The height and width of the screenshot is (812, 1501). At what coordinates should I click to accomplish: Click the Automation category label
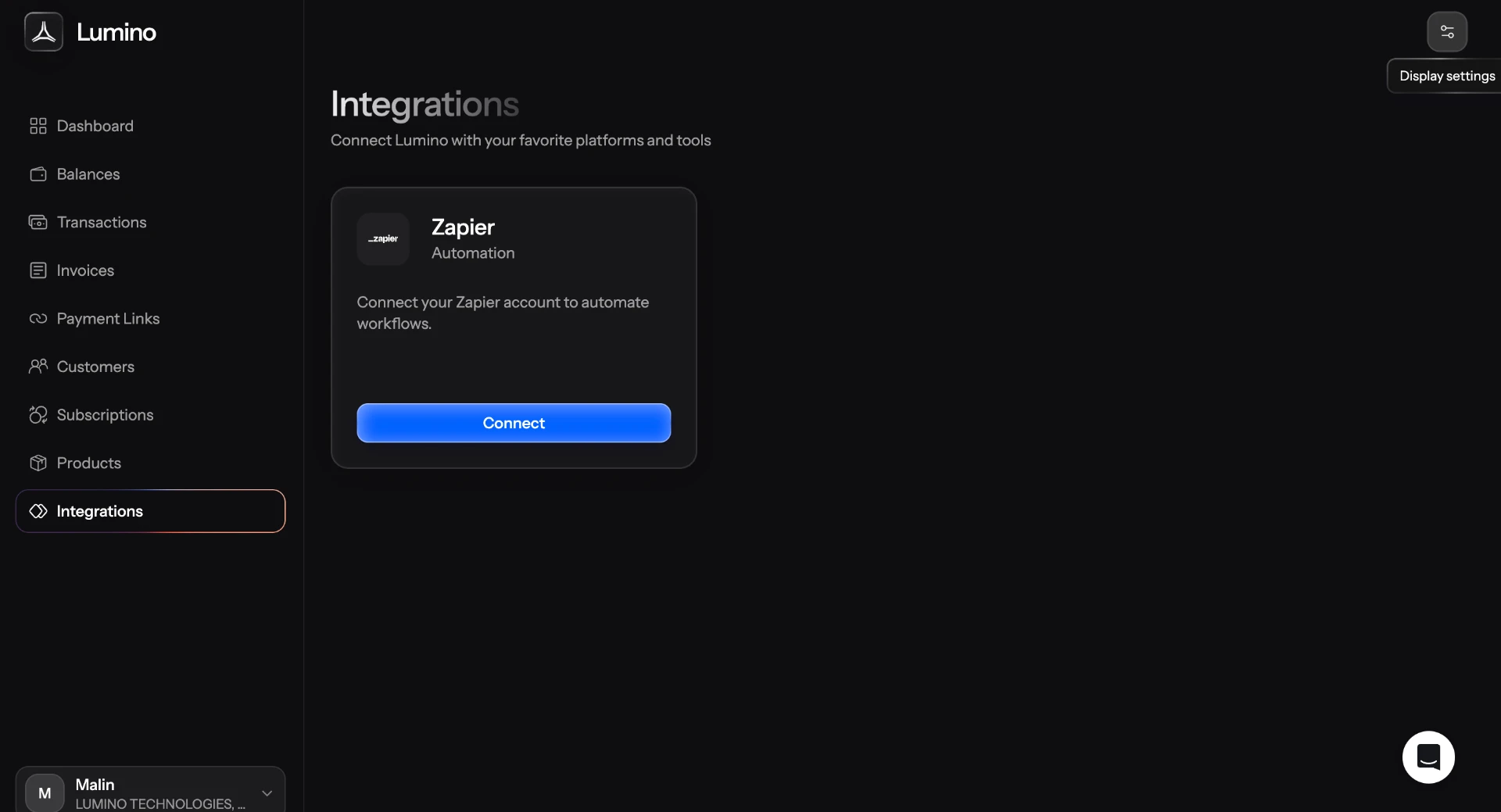(473, 253)
